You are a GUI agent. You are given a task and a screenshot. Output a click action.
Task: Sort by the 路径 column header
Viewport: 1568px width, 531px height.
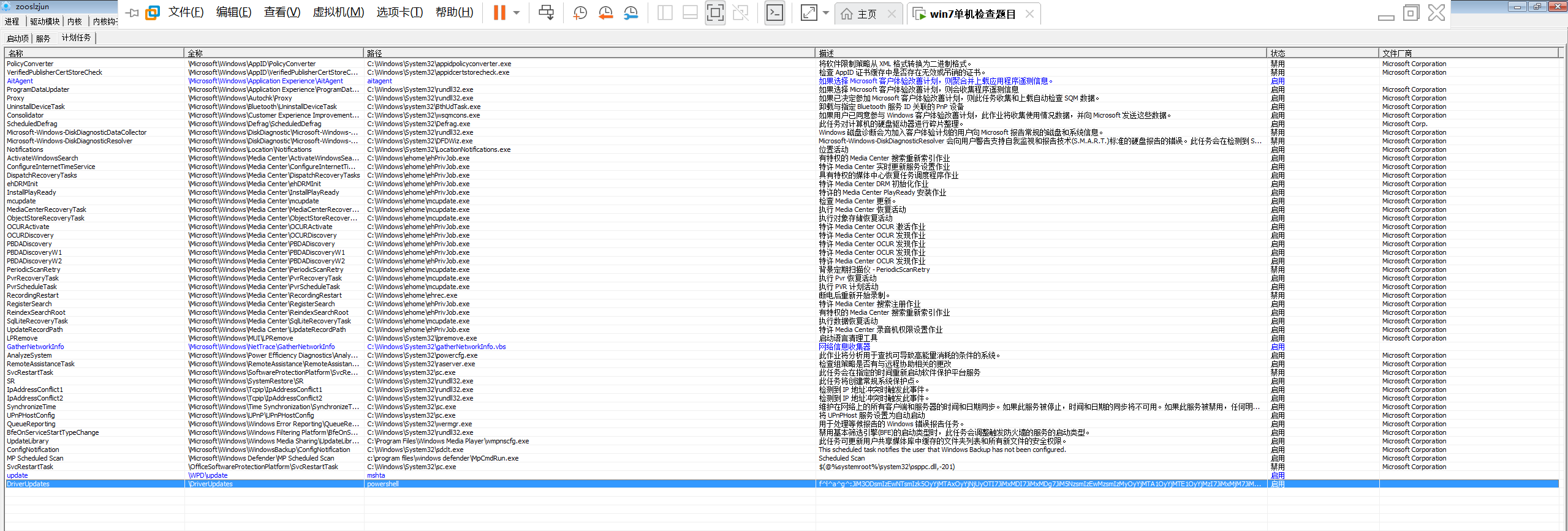tap(589, 53)
